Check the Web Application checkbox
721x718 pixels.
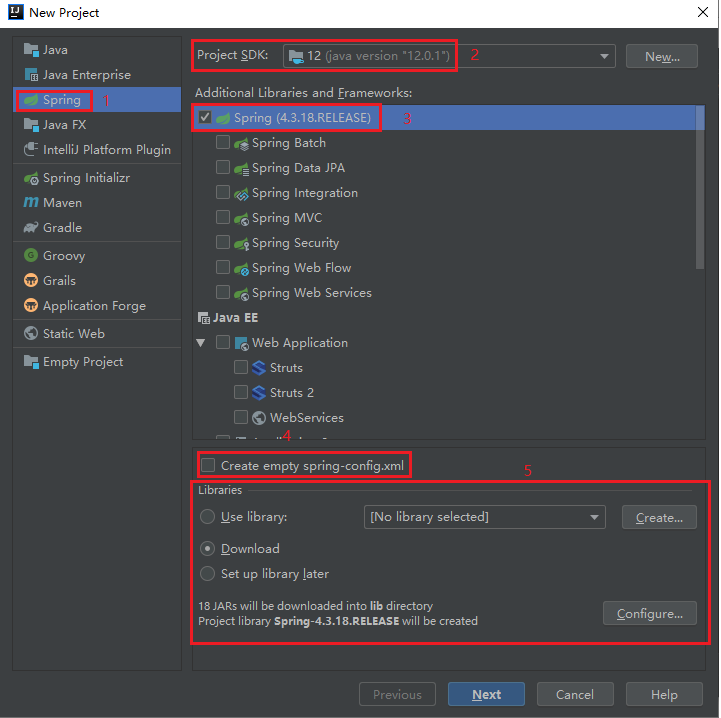point(223,342)
